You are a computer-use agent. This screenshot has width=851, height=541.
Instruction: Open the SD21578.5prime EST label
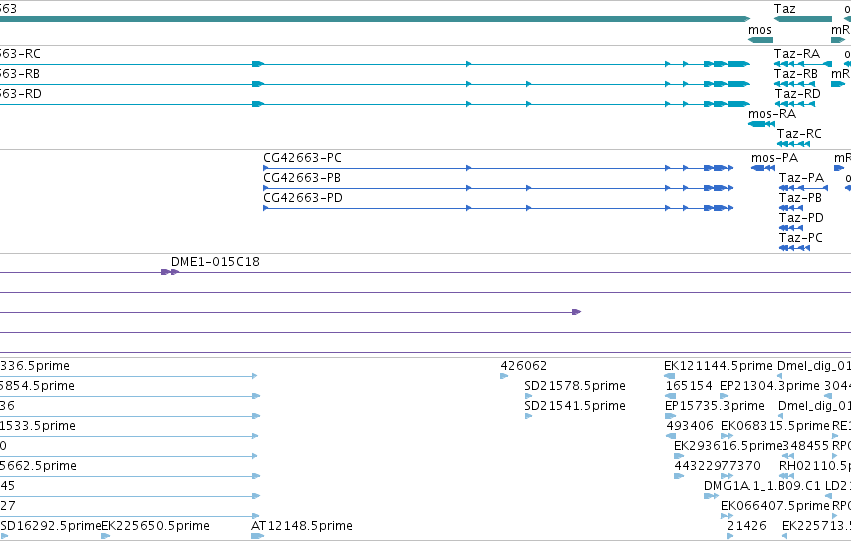click(575, 386)
